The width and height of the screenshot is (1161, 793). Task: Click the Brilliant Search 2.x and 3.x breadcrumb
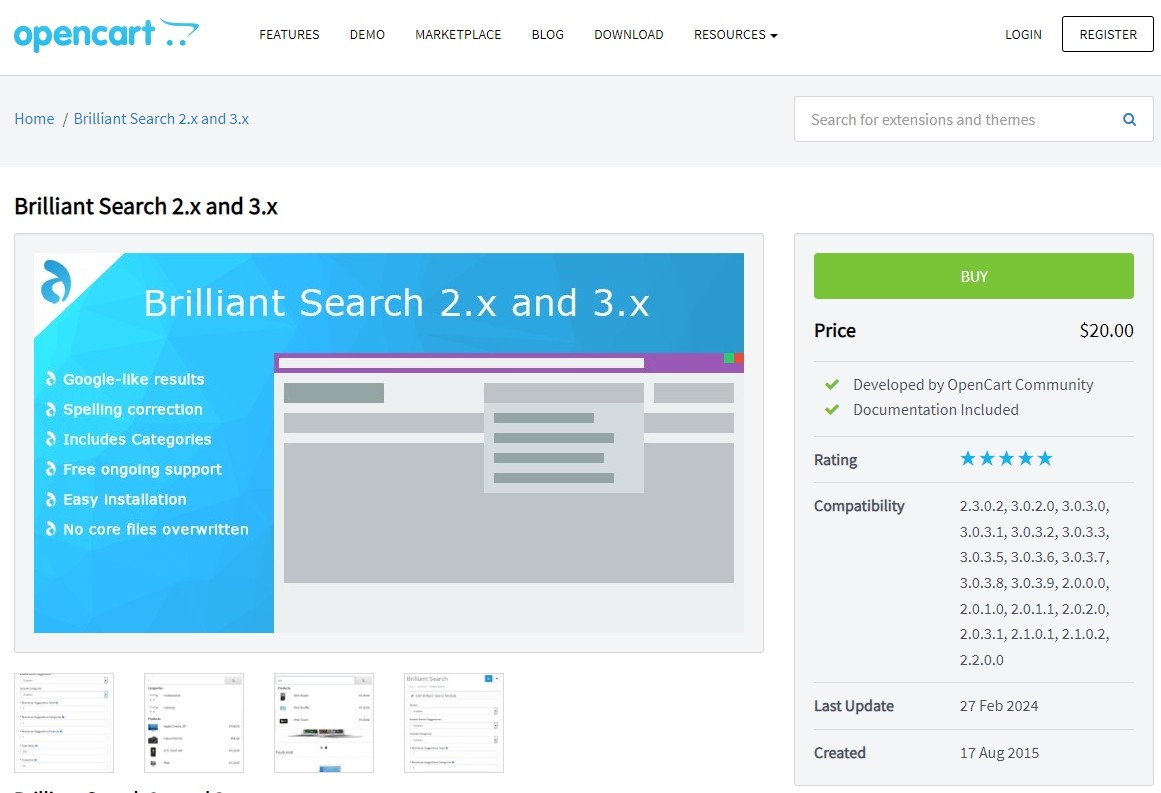click(x=161, y=118)
